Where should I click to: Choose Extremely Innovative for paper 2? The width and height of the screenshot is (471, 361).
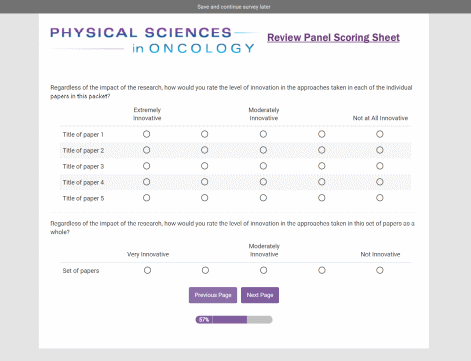(146, 150)
